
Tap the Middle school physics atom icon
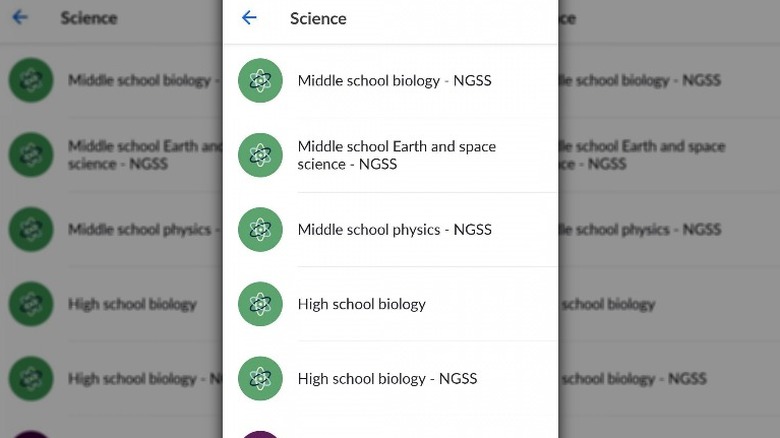point(260,230)
